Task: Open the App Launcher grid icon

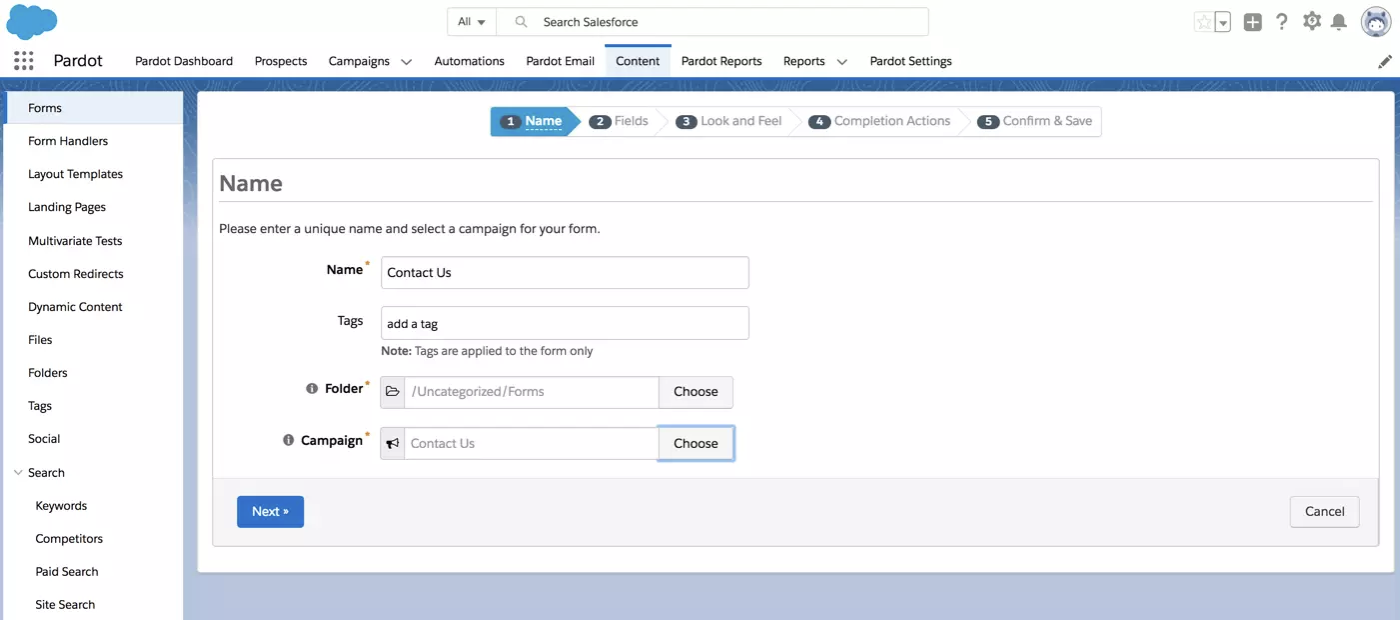Action: pos(24,61)
